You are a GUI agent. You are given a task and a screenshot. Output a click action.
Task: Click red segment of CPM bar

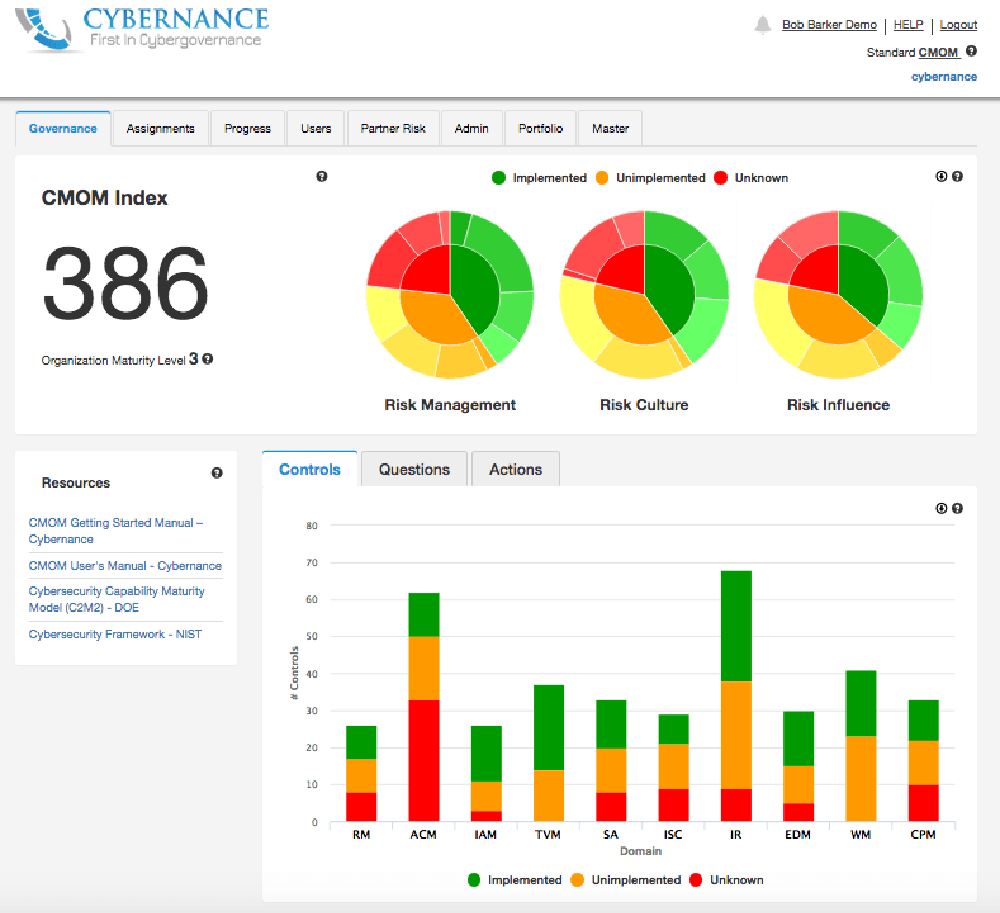coord(923,803)
